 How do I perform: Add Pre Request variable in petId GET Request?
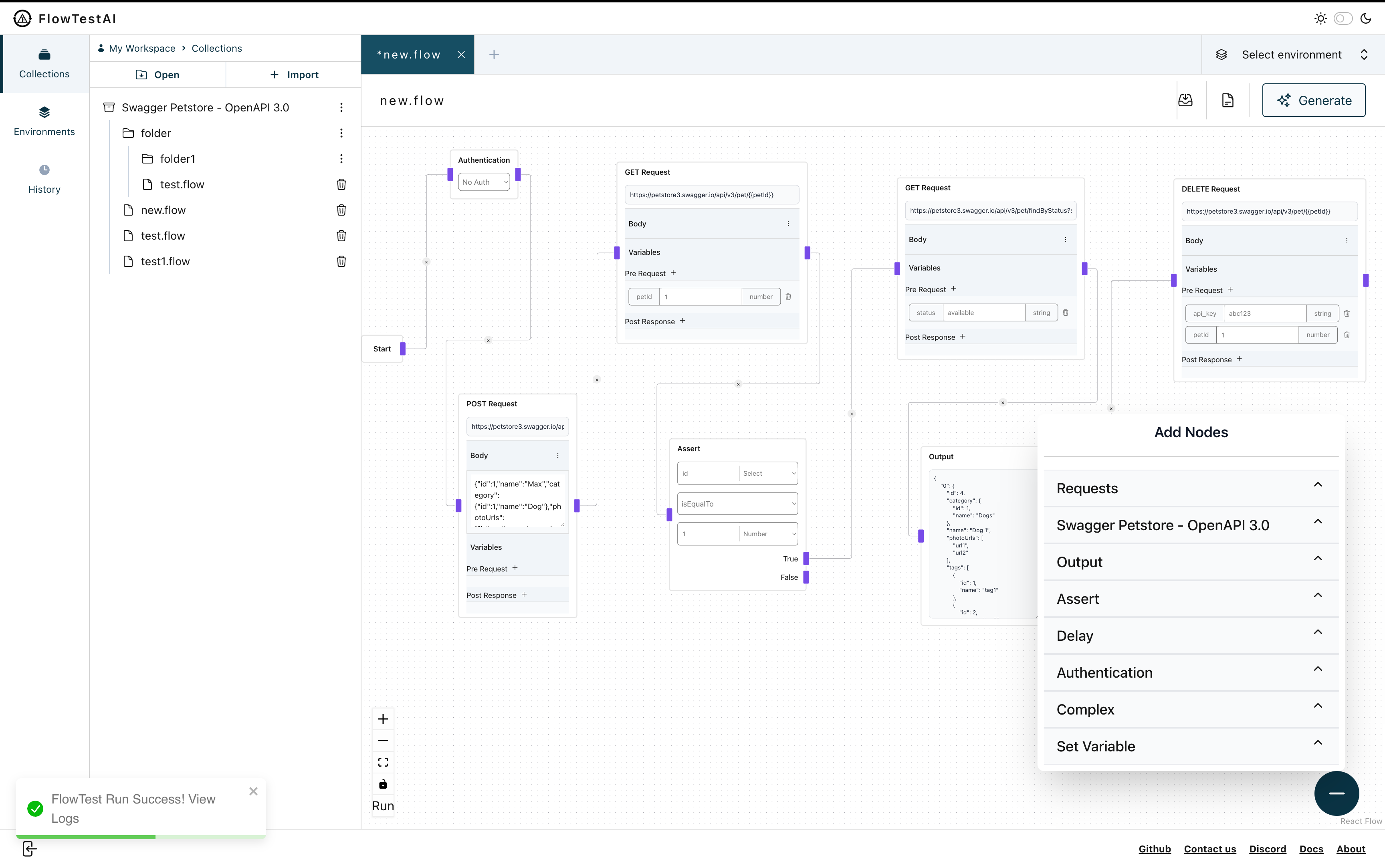673,273
